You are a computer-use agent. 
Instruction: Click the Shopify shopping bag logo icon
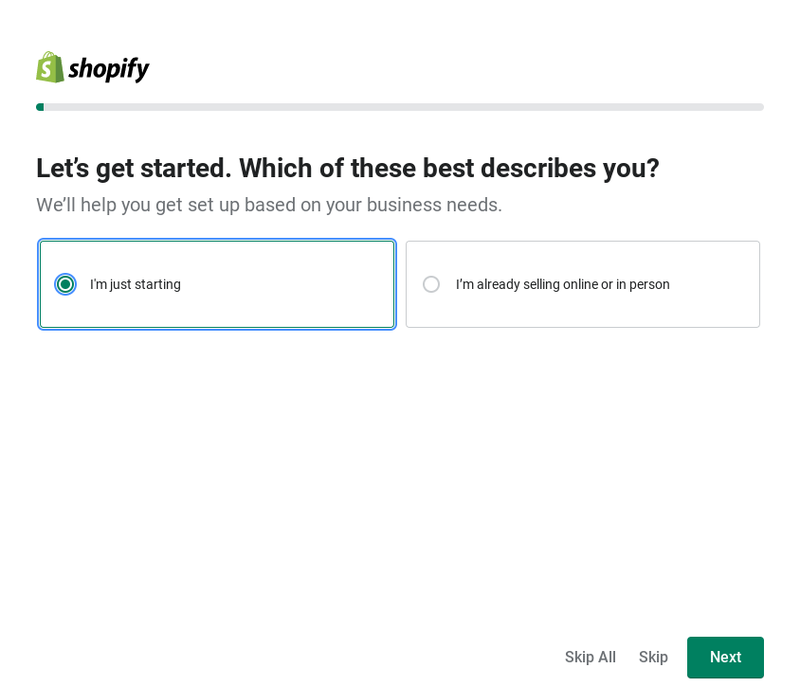[x=50, y=67]
